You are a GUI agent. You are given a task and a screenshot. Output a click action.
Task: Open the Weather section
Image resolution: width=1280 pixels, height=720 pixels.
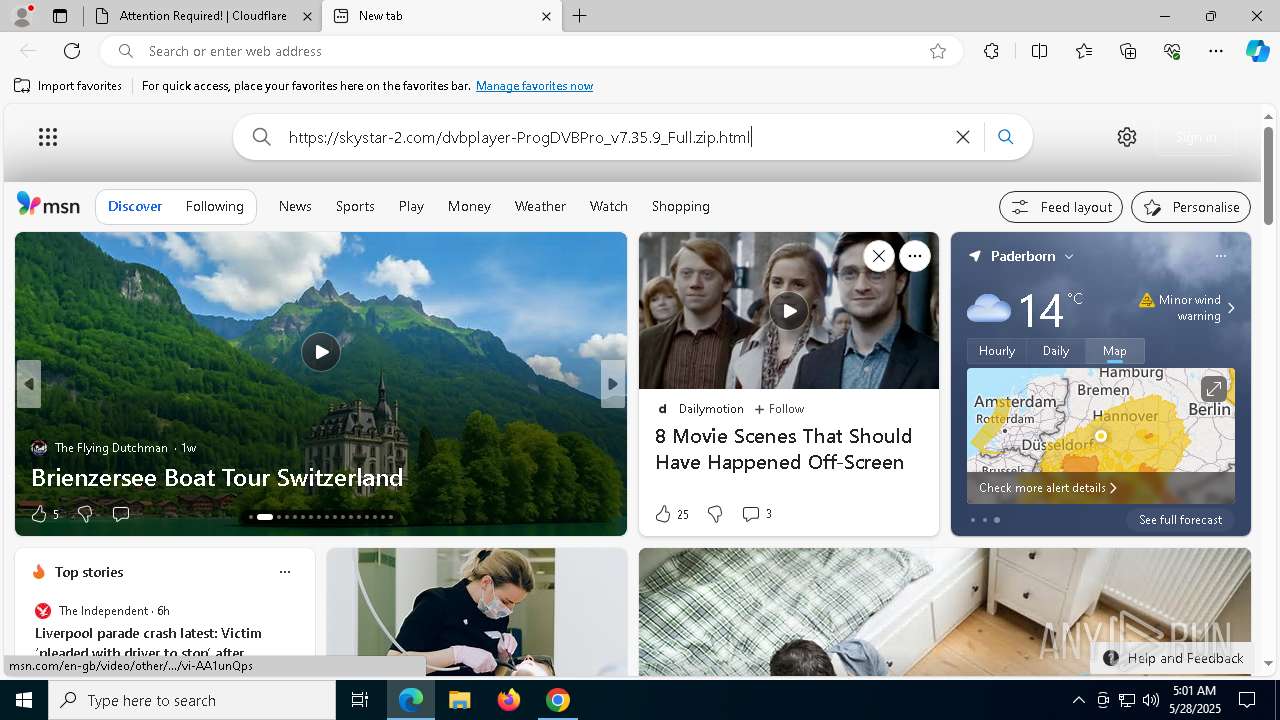coord(540,206)
